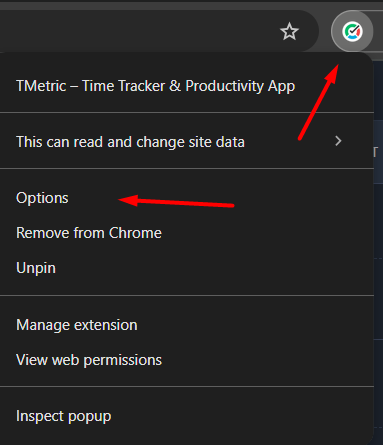Select Inspect popup entry
Image resolution: width=383 pixels, height=445 pixels.
(187, 416)
